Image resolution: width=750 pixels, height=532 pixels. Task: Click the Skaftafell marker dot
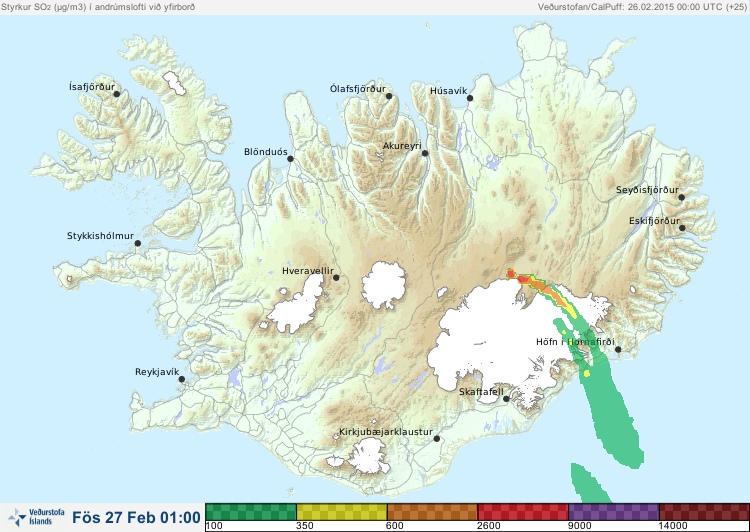point(506,399)
